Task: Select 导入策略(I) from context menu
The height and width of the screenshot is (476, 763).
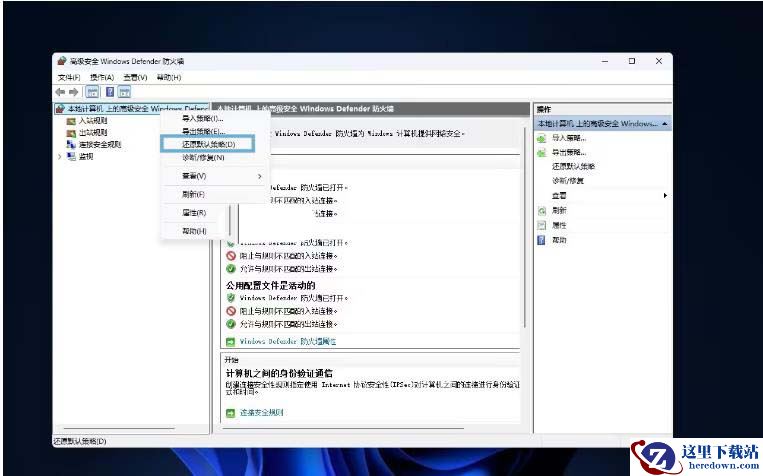Action: pyautogui.click(x=203, y=119)
